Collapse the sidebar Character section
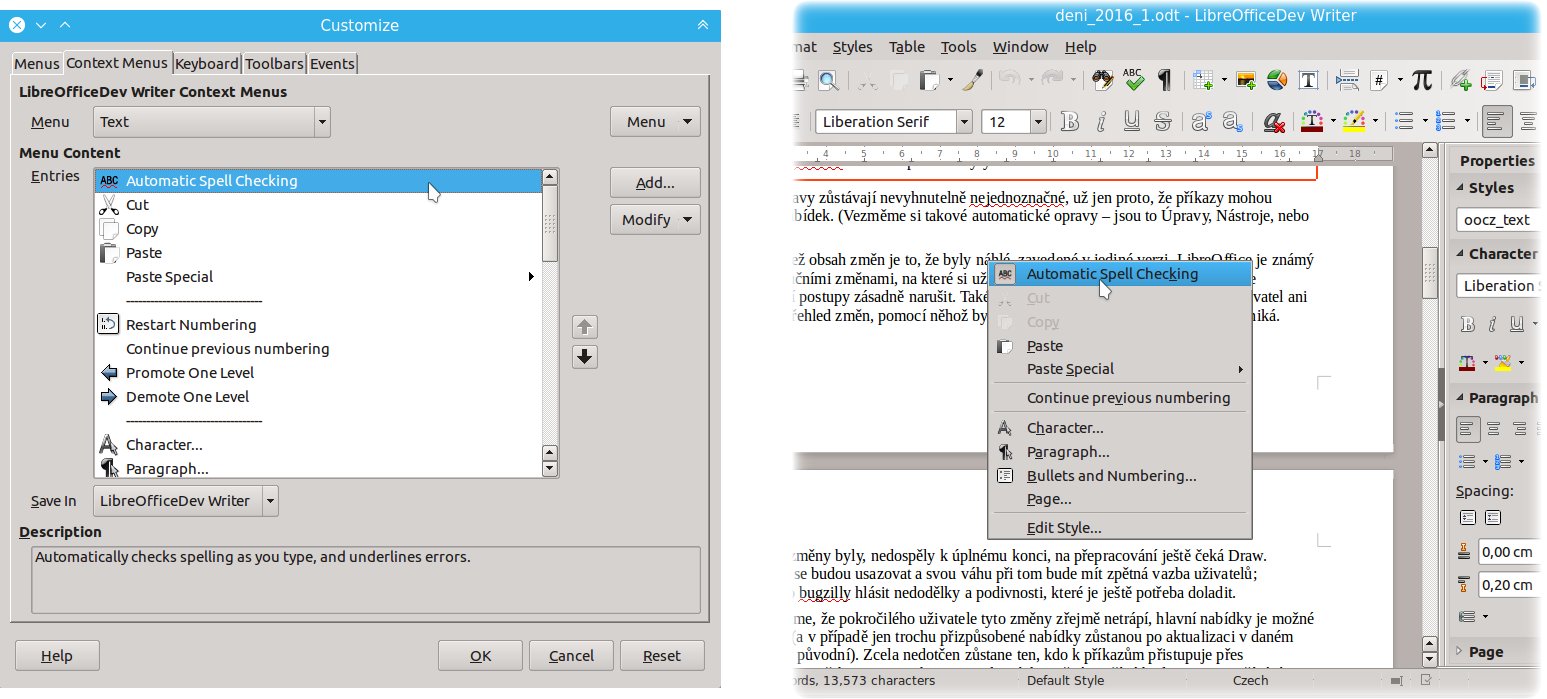 (x=1458, y=254)
